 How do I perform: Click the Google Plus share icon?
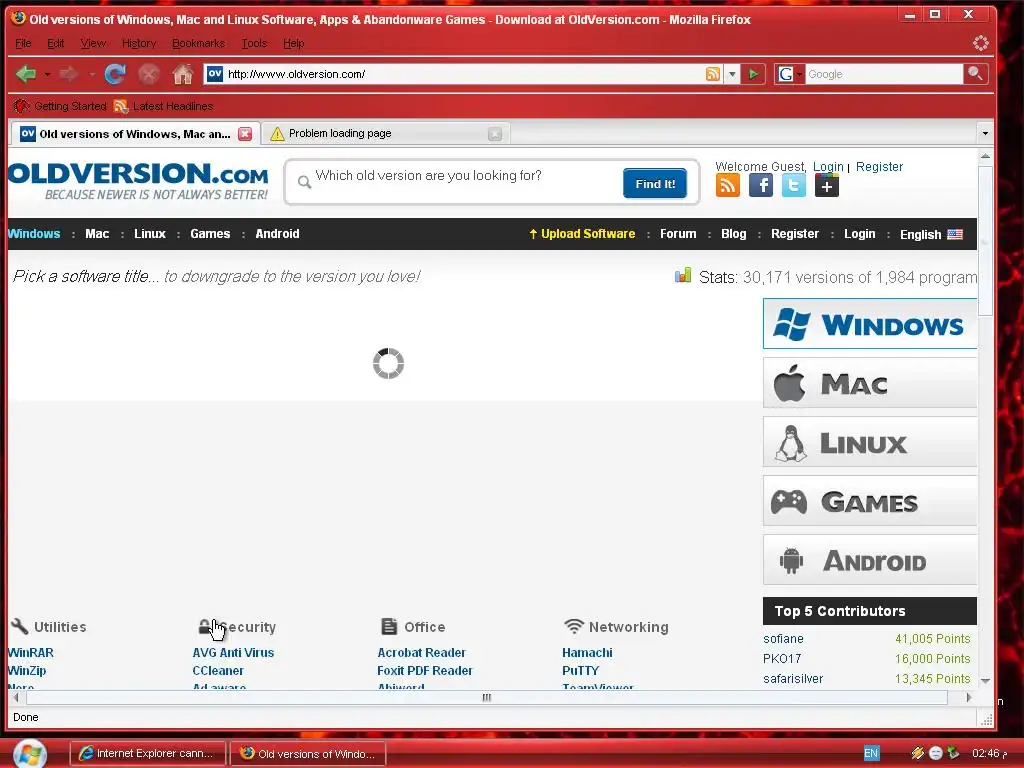pyautogui.click(x=826, y=185)
